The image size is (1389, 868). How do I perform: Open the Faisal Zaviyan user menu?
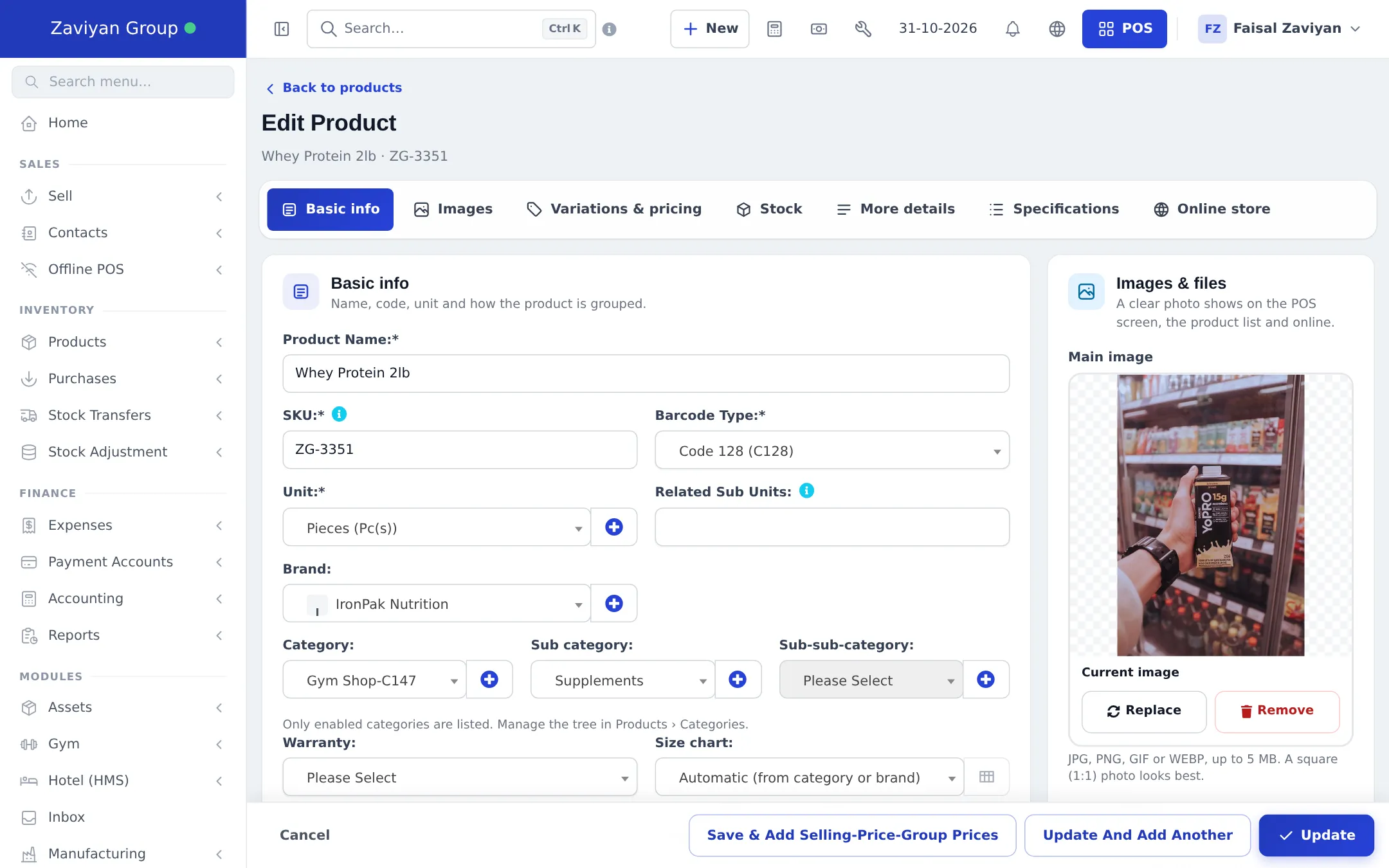(x=1279, y=29)
